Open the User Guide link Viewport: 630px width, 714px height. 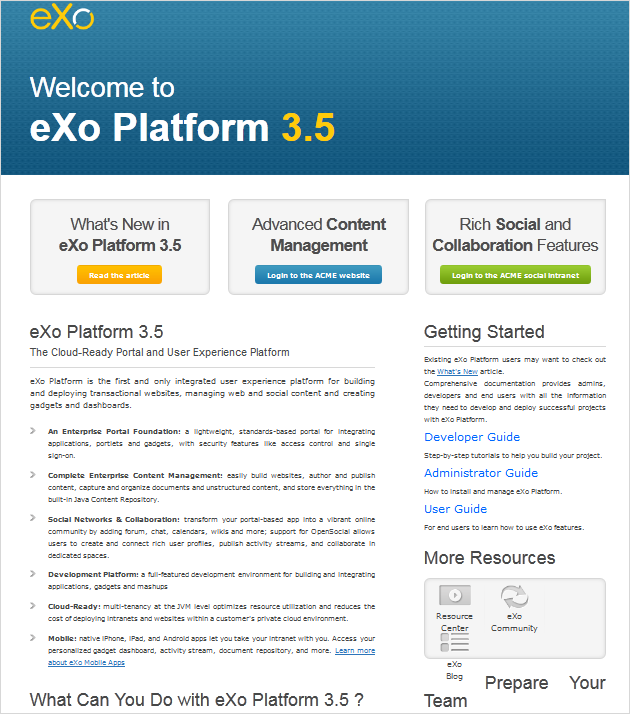(x=456, y=509)
